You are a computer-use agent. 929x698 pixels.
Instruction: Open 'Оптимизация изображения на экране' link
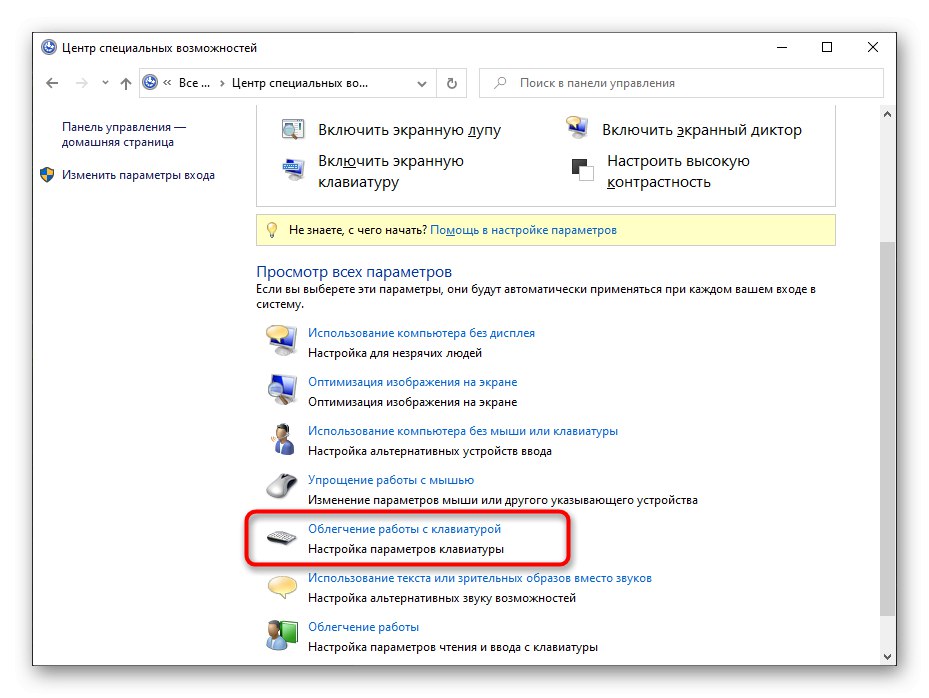tap(412, 382)
